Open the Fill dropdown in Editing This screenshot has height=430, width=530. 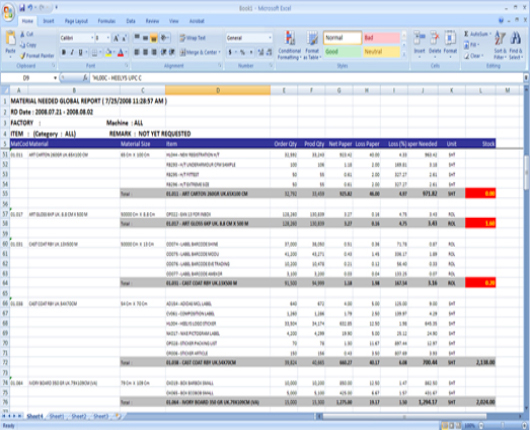[472, 45]
